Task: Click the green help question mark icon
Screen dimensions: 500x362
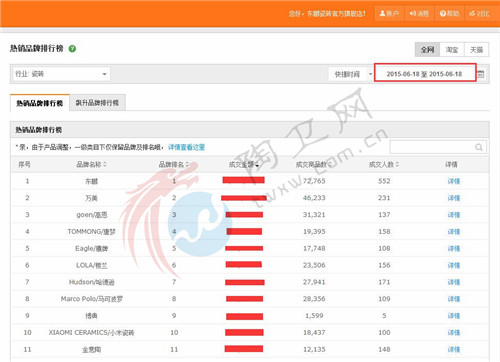Action: click(72, 49)
